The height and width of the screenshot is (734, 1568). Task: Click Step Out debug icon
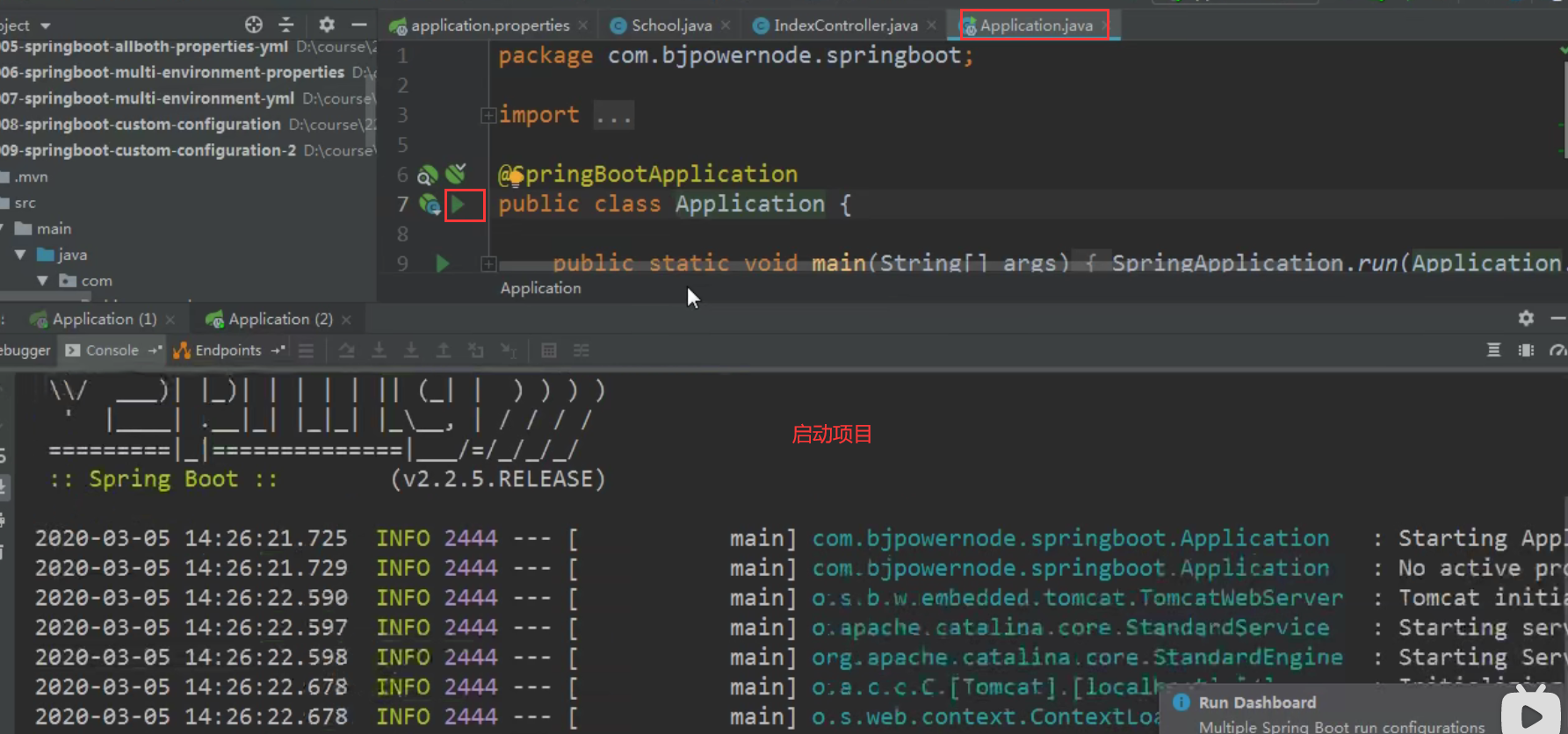coord(444,350)
